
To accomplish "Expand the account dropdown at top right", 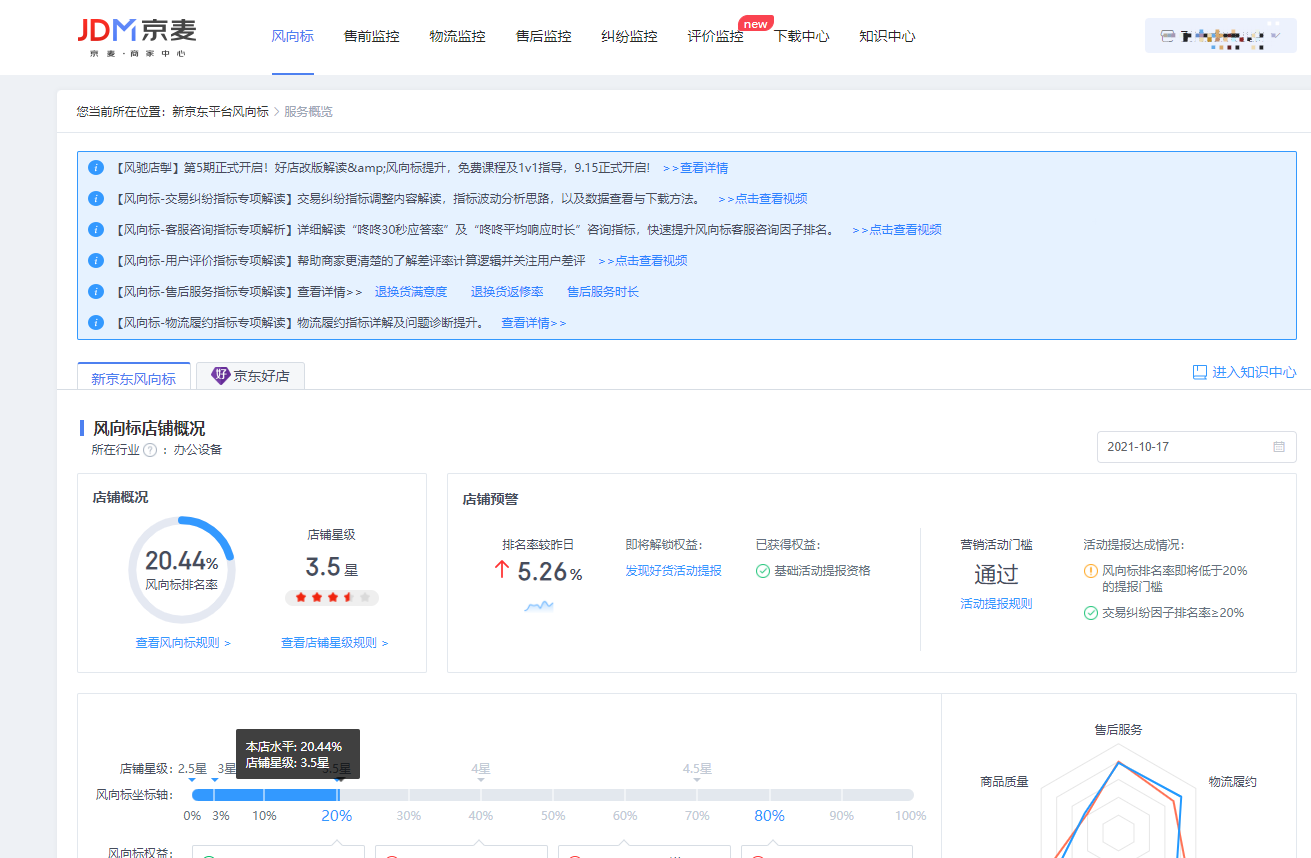I will pos(1220,36).
